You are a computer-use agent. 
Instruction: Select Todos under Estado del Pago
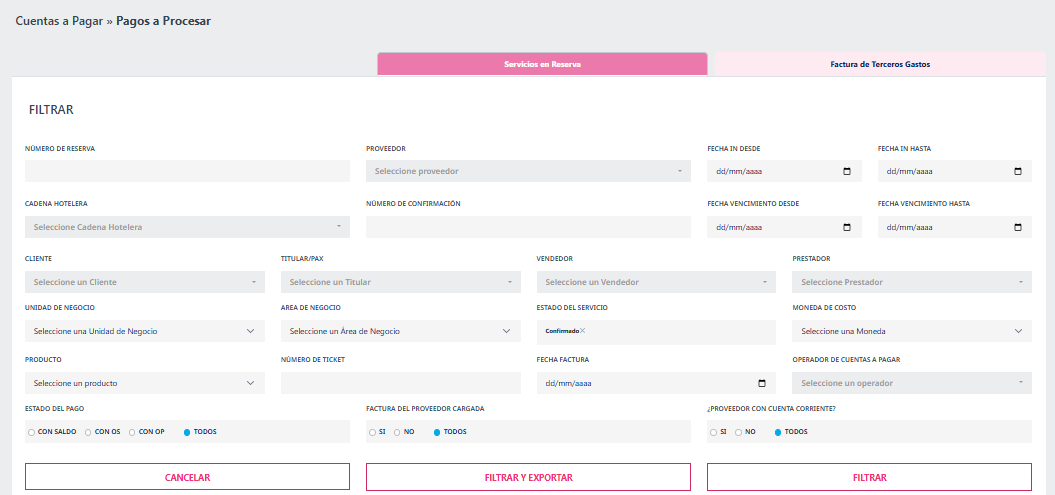pyautogui.click(x=187, y=432)
